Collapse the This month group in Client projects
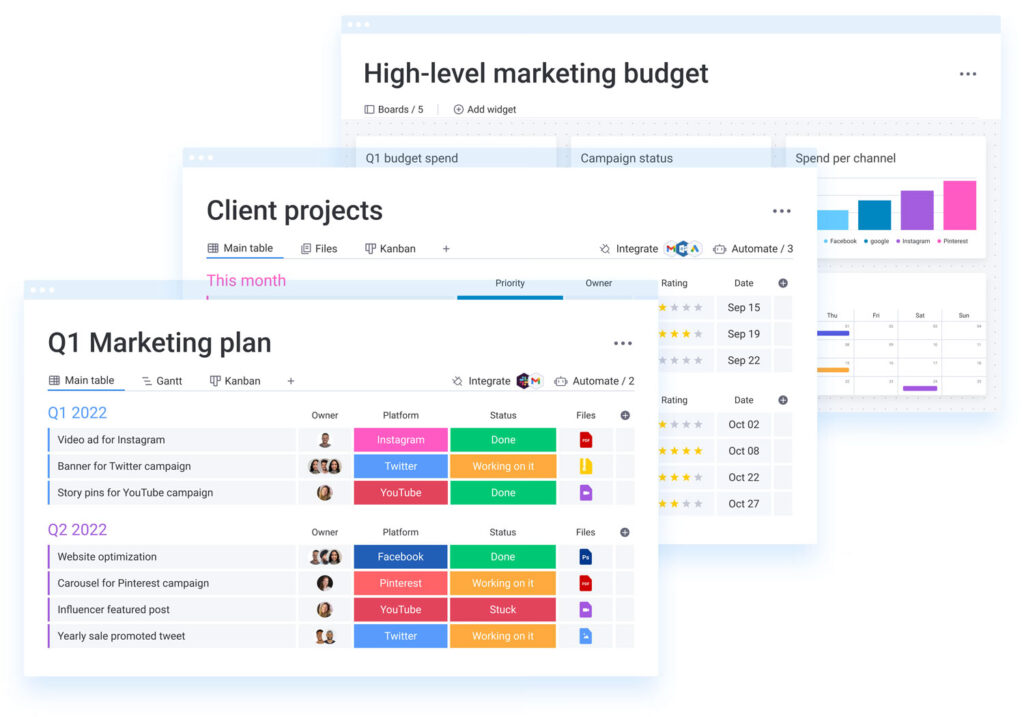Image resolution: width=1024 pixels, height=717 pixels. click(x=246, y=281)
